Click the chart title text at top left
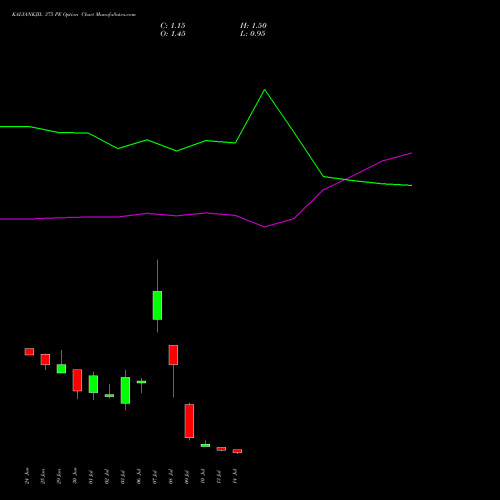 (x=74, y=15)
